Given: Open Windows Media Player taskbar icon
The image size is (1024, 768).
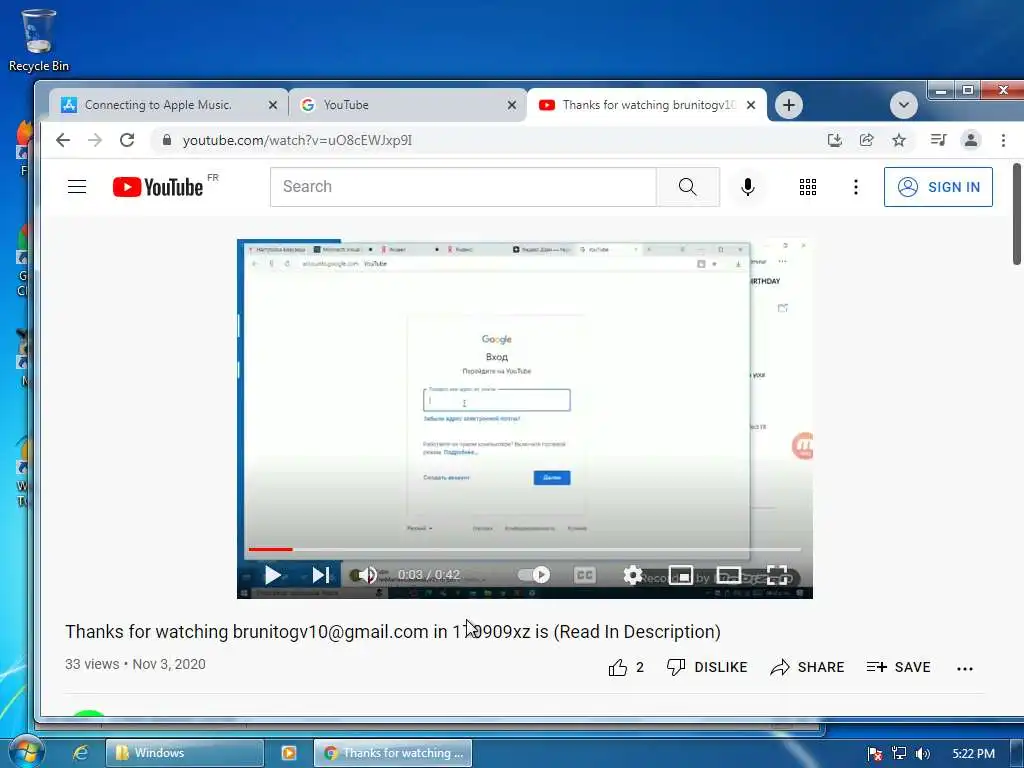Looking at the screenshot, I should [x=289, y=753].
